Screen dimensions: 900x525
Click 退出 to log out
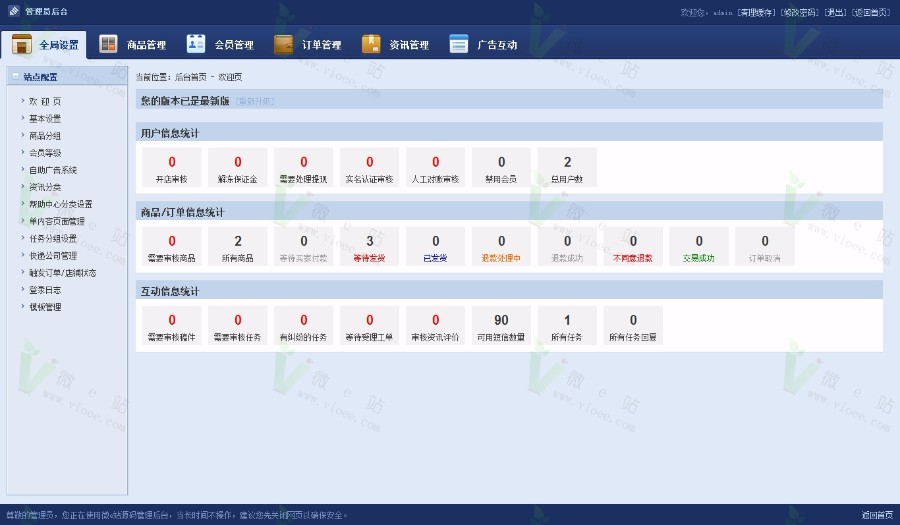point(835,12)
